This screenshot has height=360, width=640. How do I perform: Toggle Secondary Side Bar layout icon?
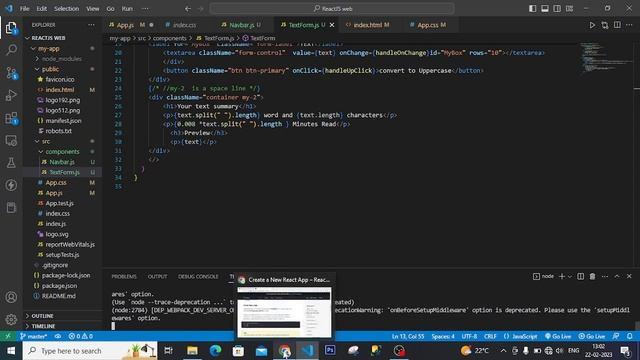point(557,9)
